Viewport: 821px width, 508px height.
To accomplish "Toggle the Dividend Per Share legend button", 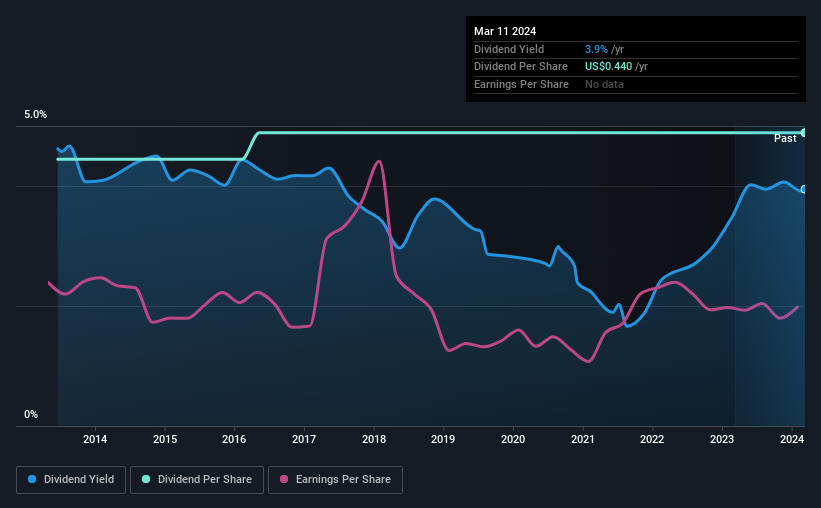I will pyautogui.click(x=197, y=480).
